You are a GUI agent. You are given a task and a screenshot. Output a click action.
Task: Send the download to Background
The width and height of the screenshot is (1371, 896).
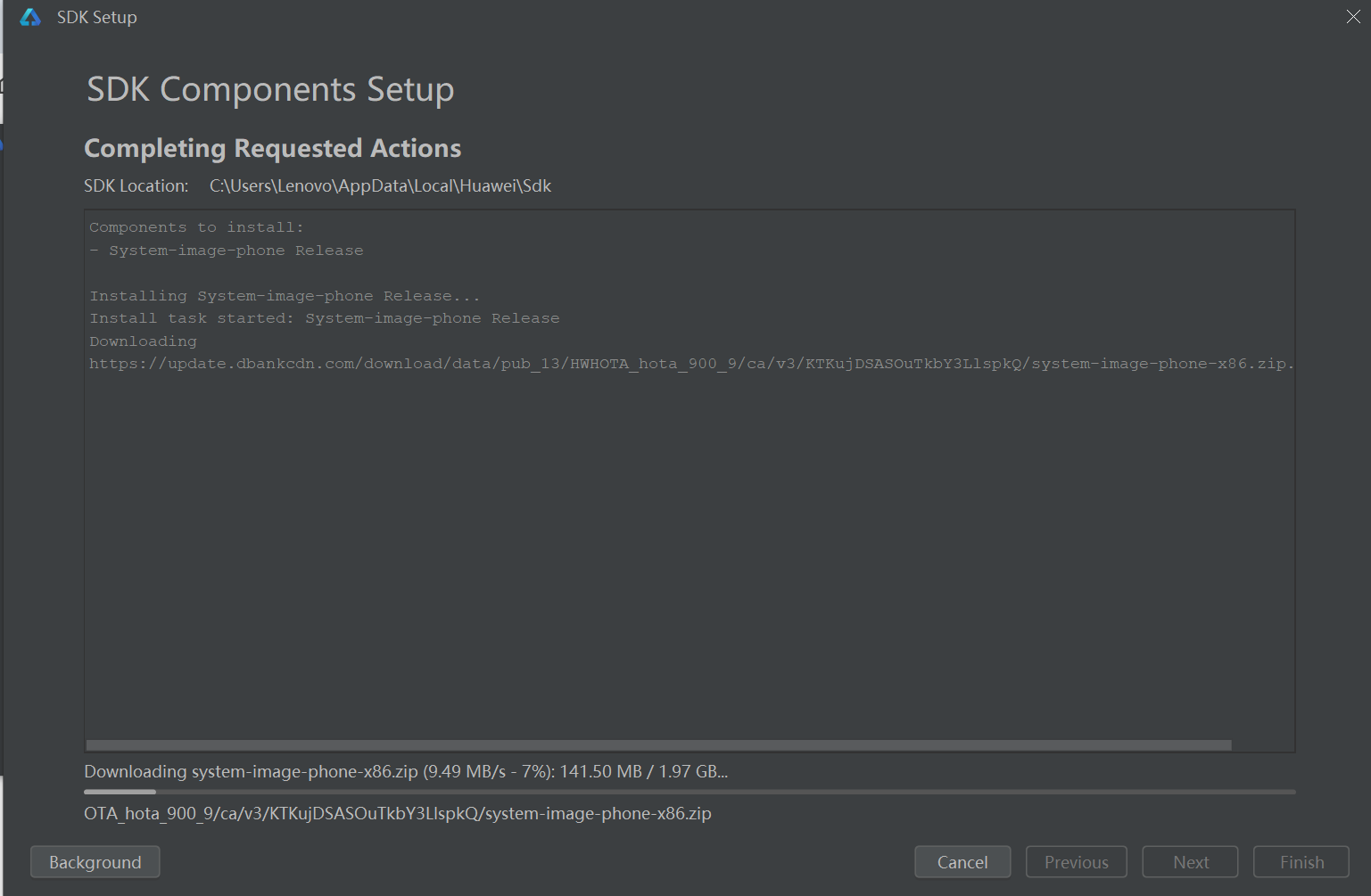tap(95, 862)
